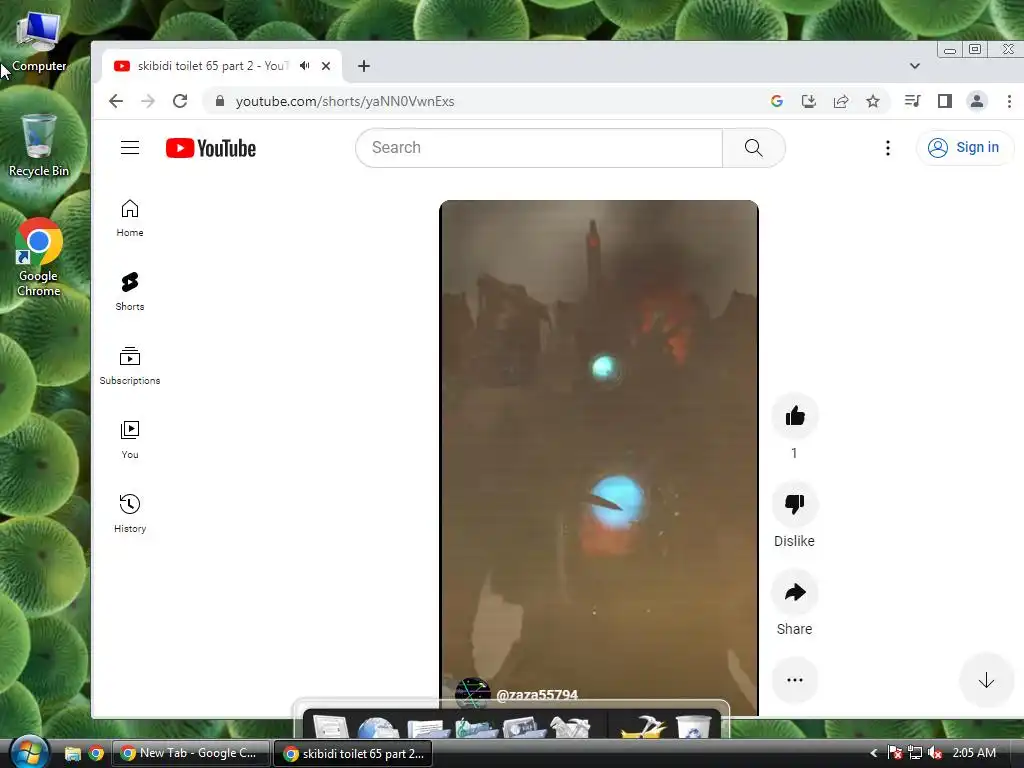Select the Computer desktop icon
The image size is (1024, 768).
tap(39, 40)
